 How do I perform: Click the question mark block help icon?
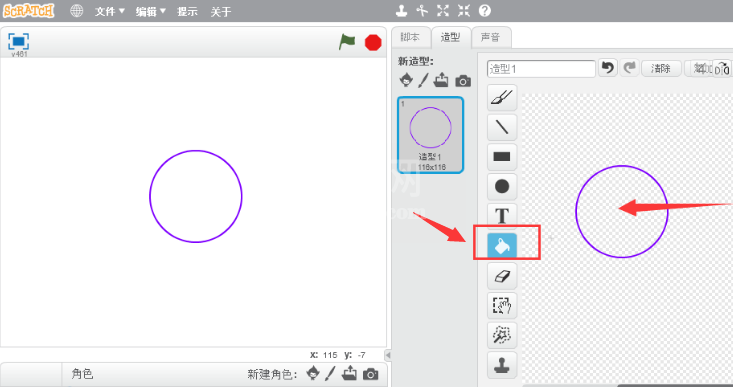click(x=485, y=11)
